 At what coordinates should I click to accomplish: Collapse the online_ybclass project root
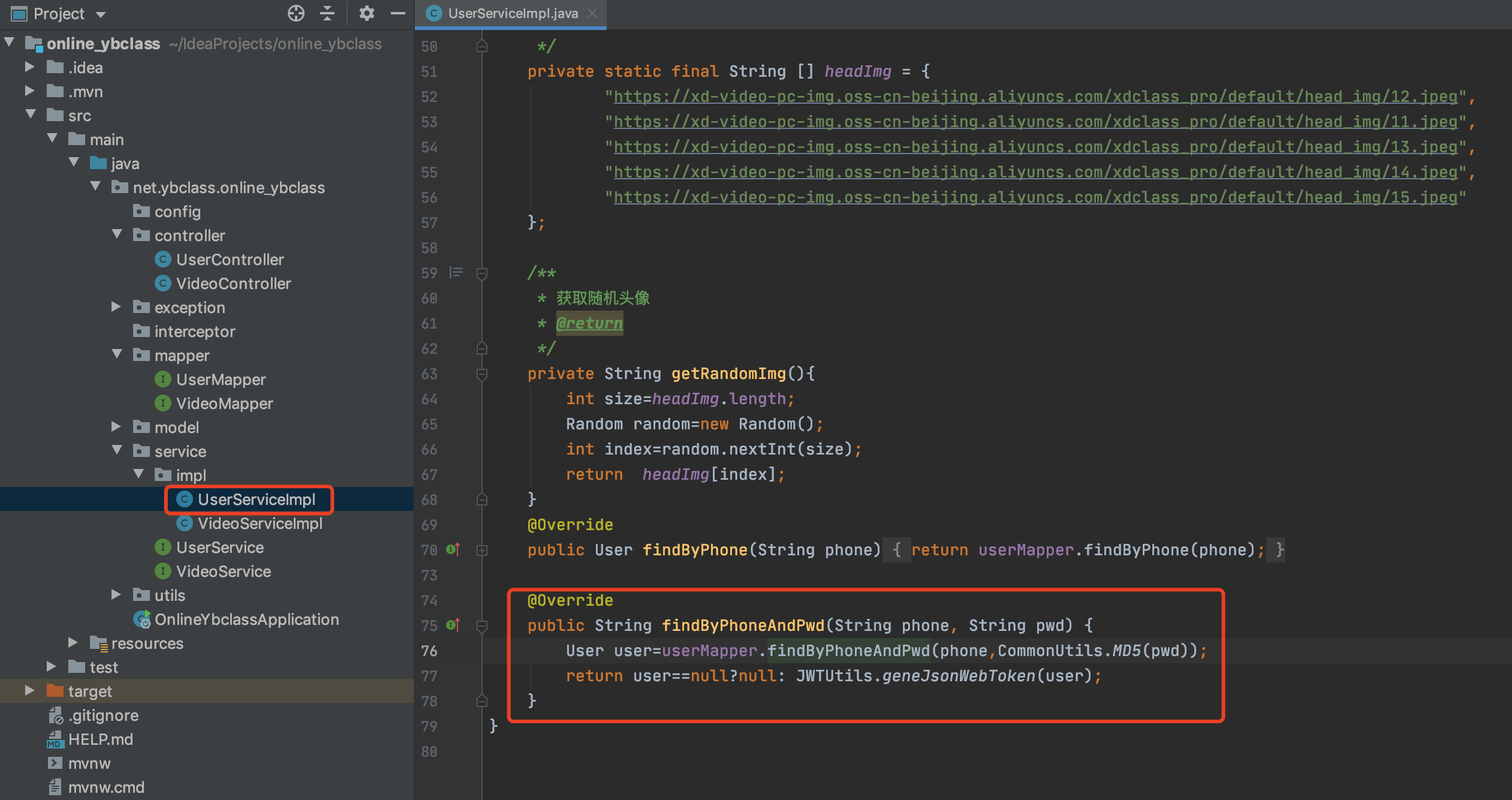coord(9,43)
